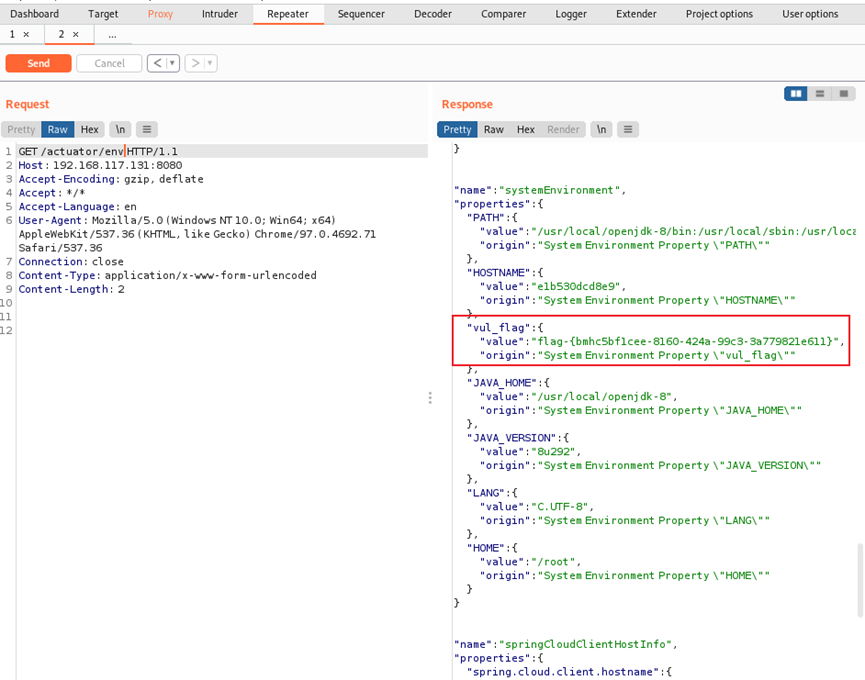
Task: Toggle non-printable characters in response
Action: click(601, 130)
